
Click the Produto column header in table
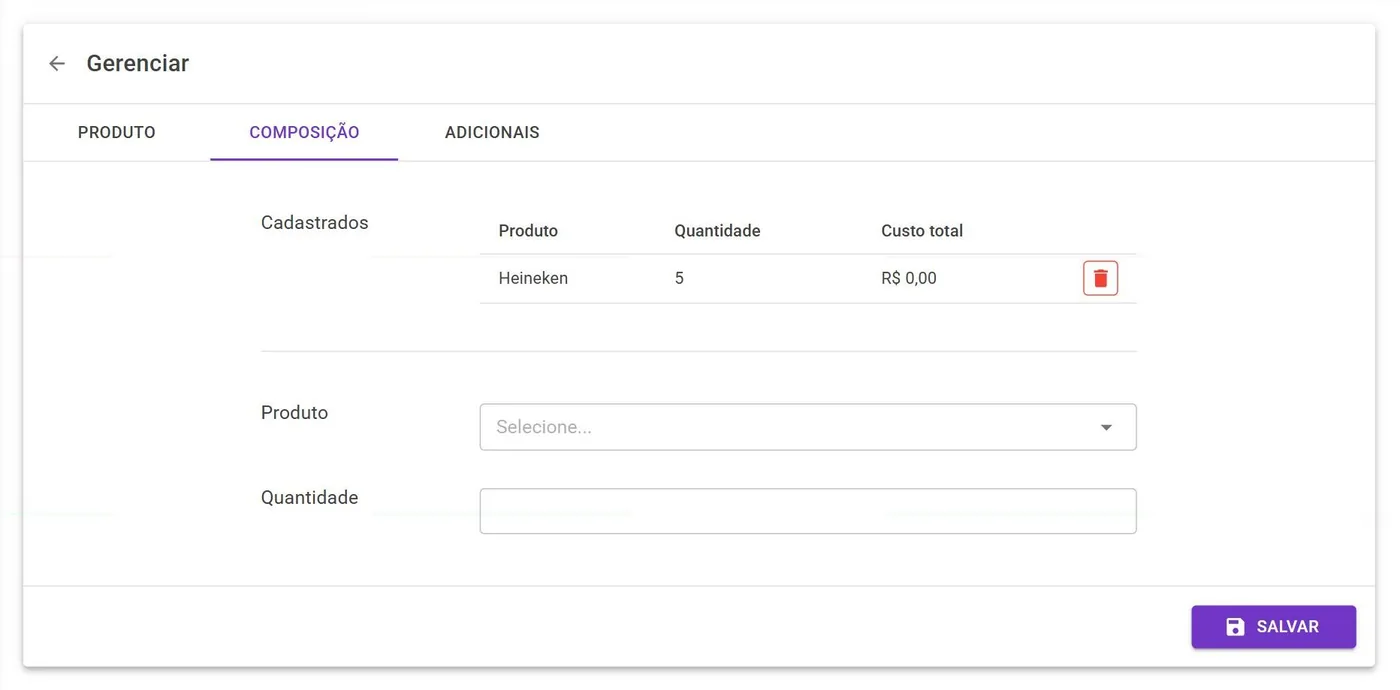[x=528, y=231]
